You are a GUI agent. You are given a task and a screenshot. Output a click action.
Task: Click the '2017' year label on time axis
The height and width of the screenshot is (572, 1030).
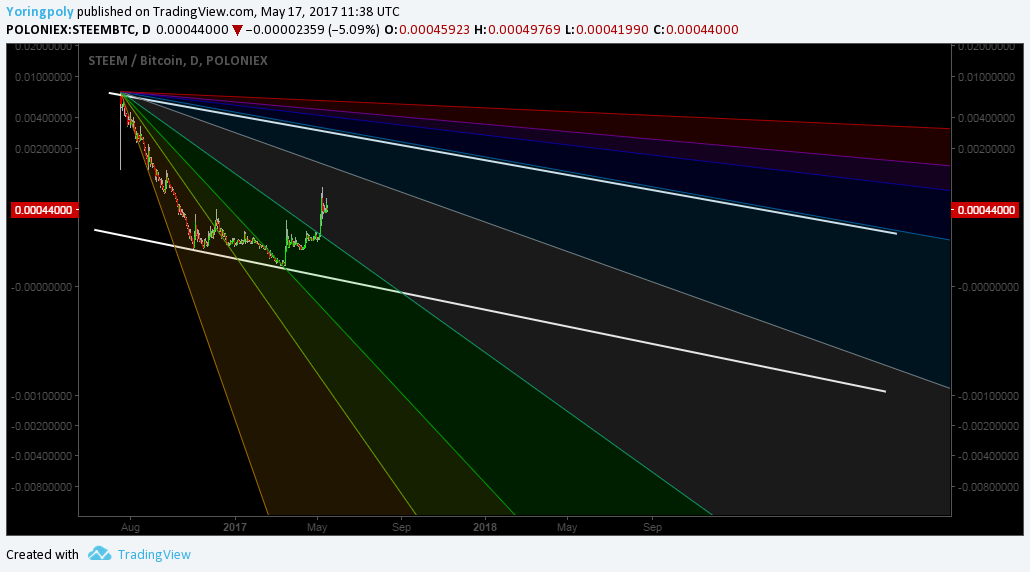click(235, 527)
